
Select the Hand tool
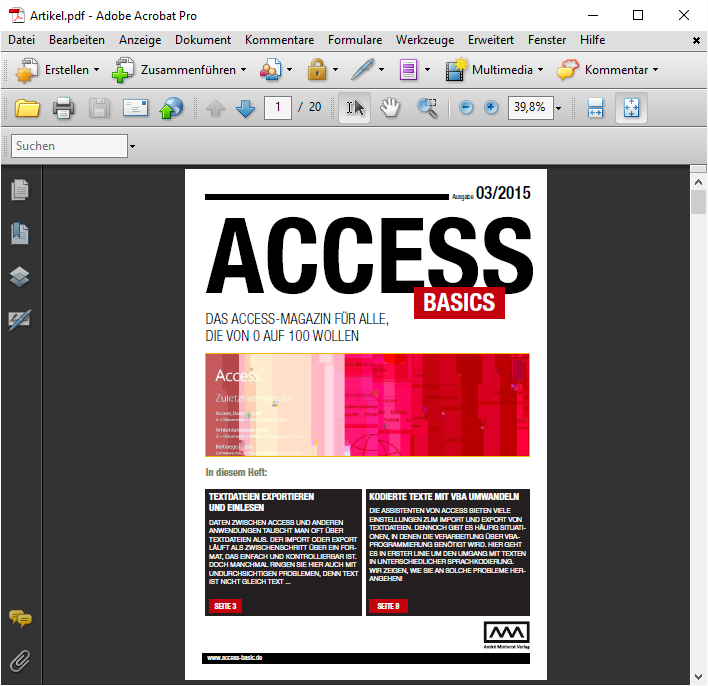click(389, 108)
